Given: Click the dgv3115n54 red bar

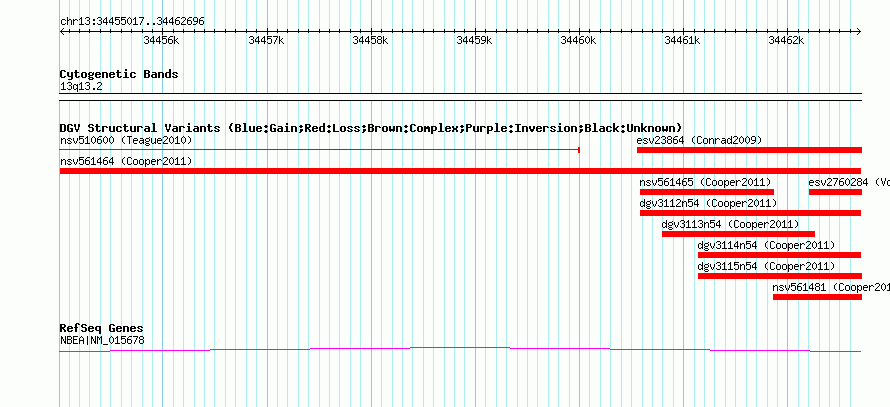Looking at the screenshot, I should click(780, 276).
